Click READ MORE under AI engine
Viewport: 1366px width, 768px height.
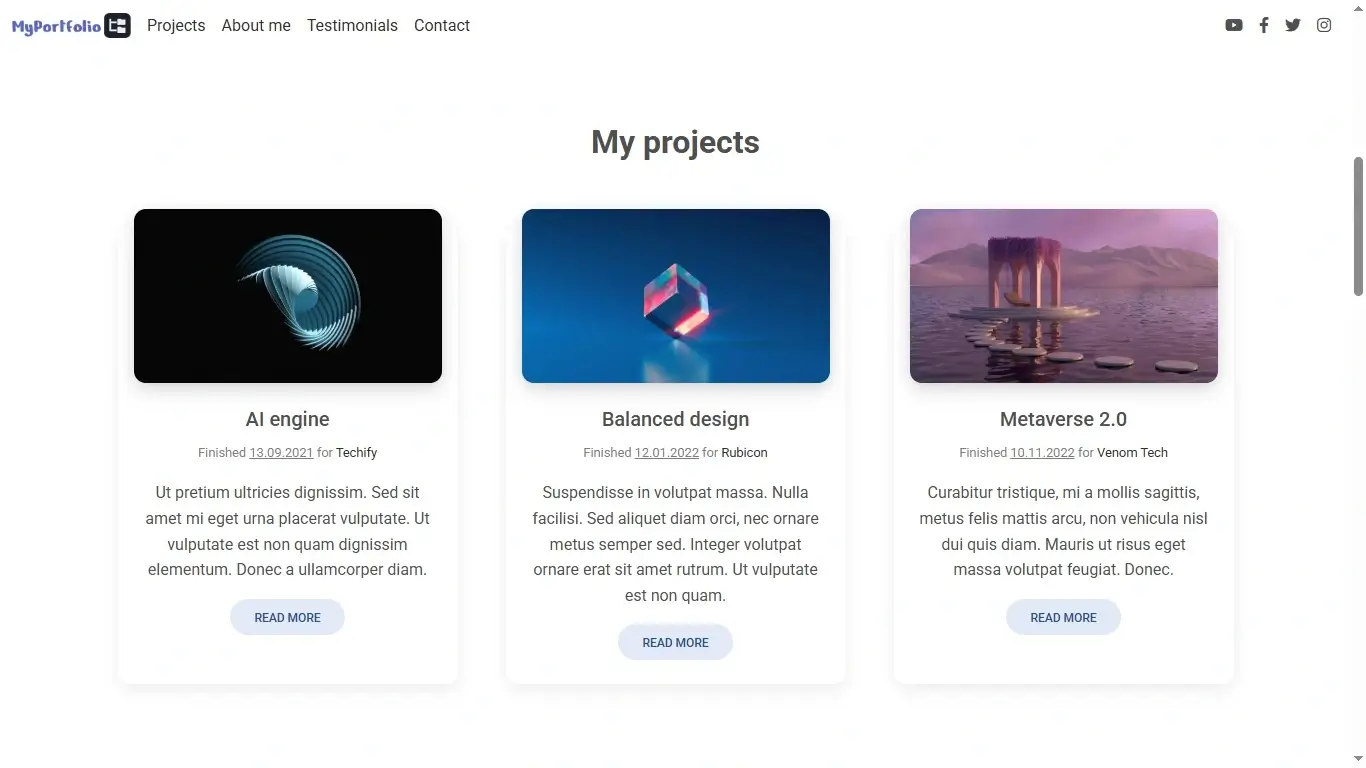tap(288, 617)
